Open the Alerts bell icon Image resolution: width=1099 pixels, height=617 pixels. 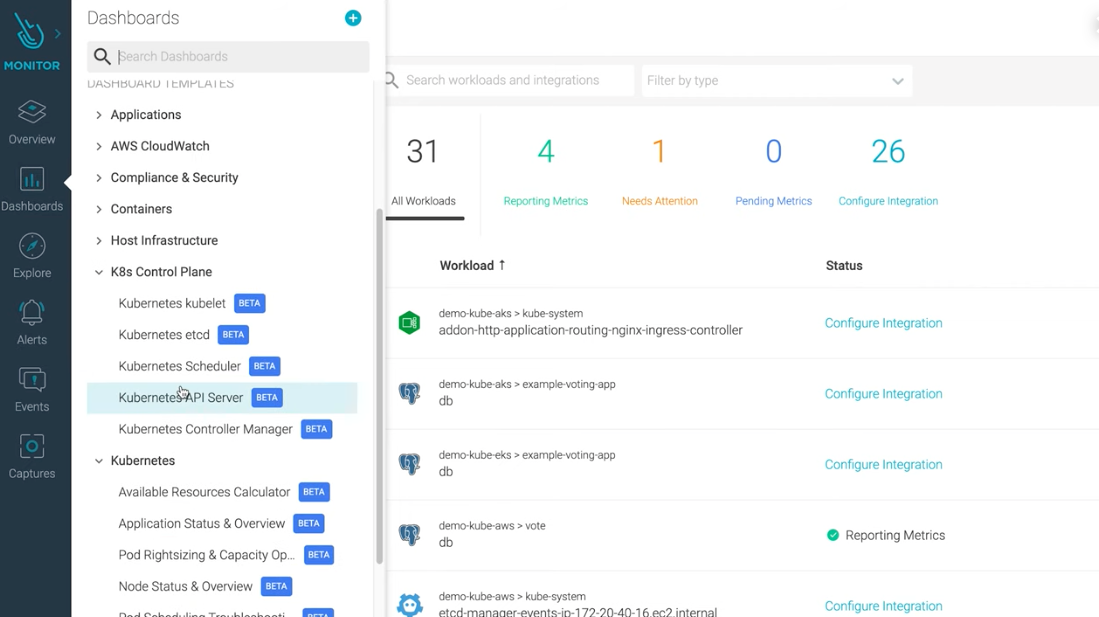click(x=32, y=313)
